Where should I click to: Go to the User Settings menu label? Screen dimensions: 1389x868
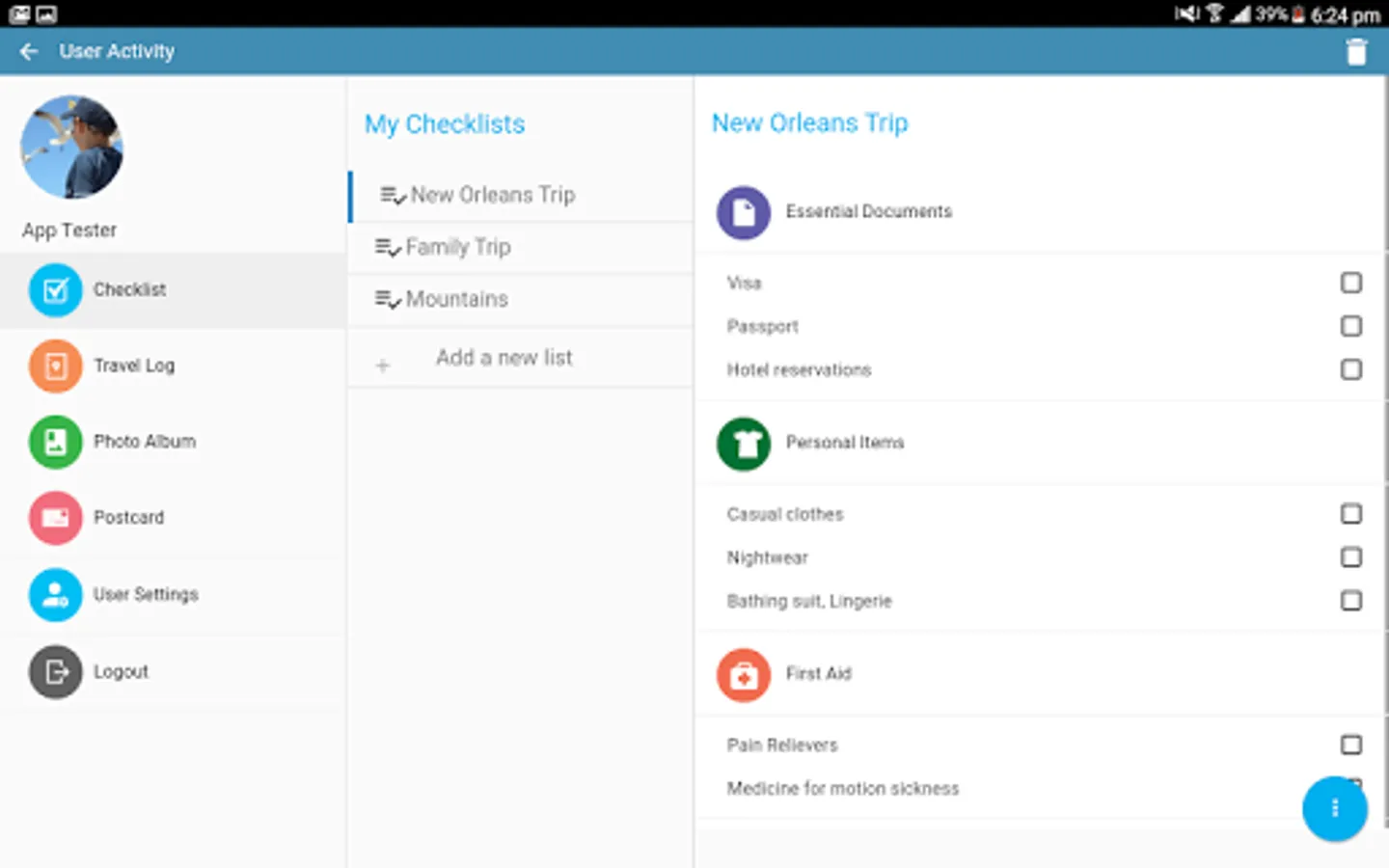point(146,594)
